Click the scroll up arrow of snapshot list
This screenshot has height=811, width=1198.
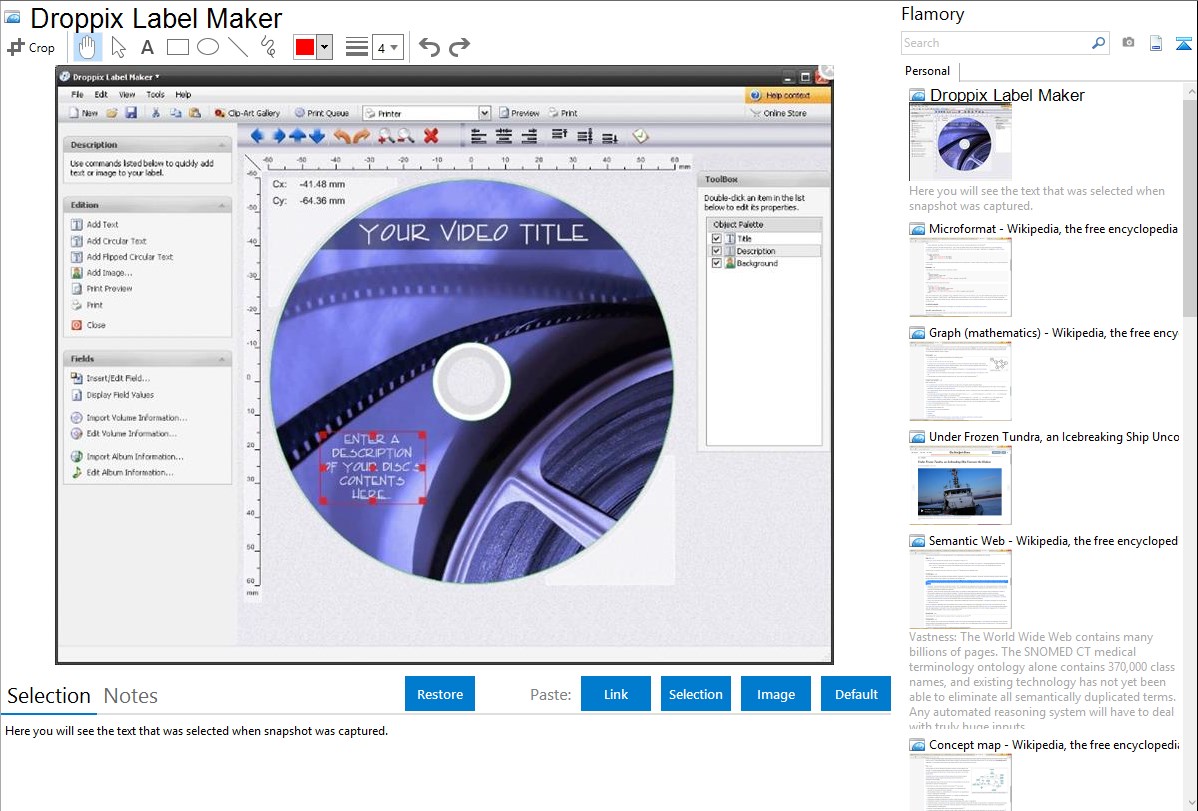click(1191, 92)
